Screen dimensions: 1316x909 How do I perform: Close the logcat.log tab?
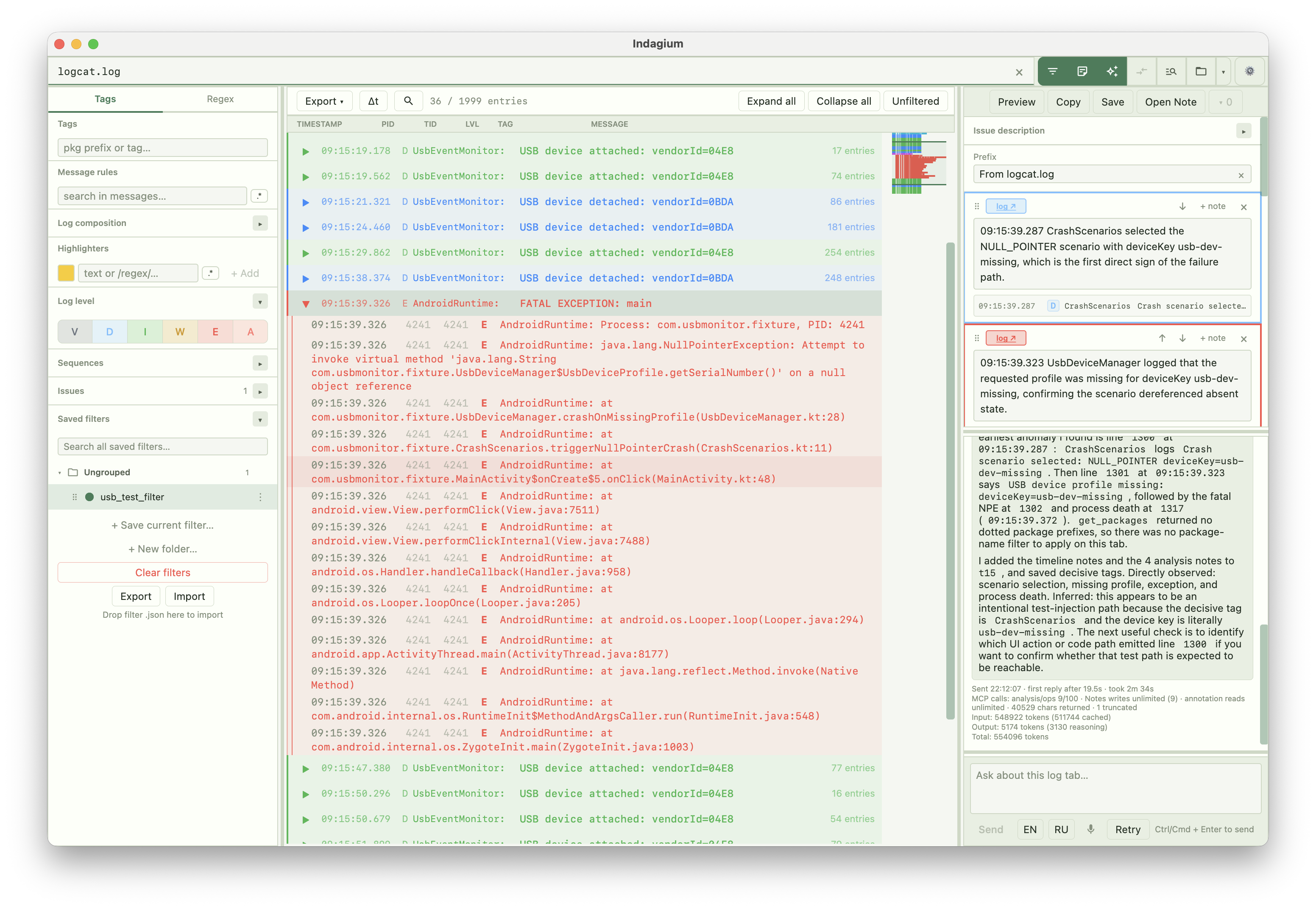[1019, 72]
